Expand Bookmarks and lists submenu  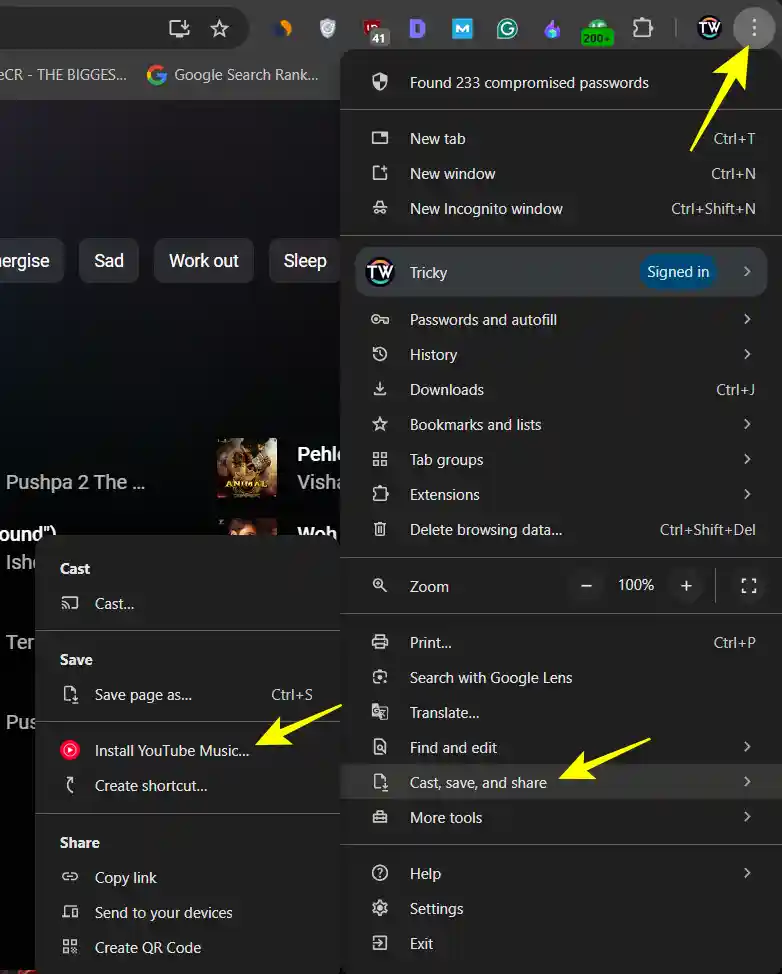[x=561, y=424]
